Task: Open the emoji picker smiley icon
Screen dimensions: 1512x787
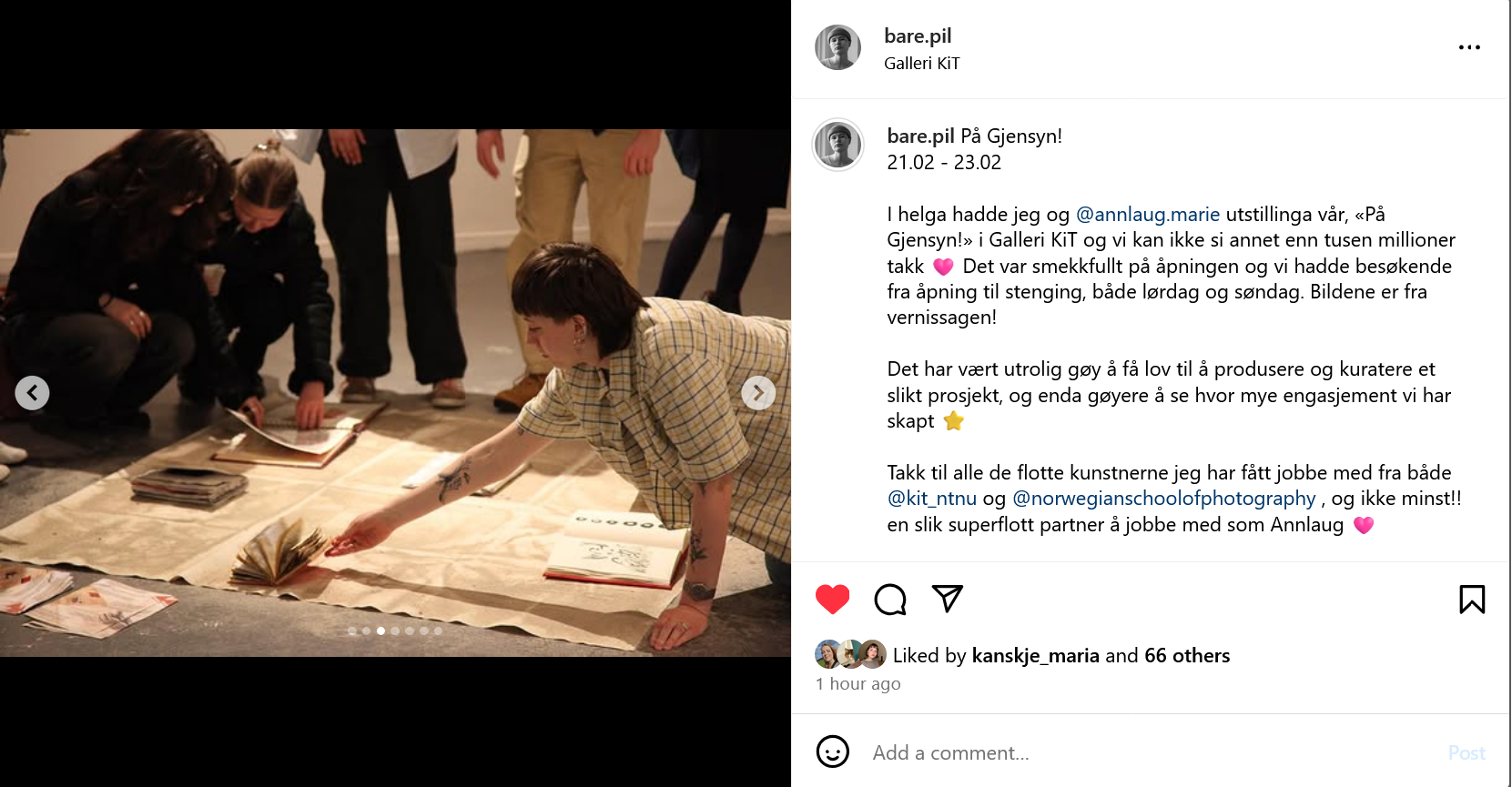Action: 832,752
